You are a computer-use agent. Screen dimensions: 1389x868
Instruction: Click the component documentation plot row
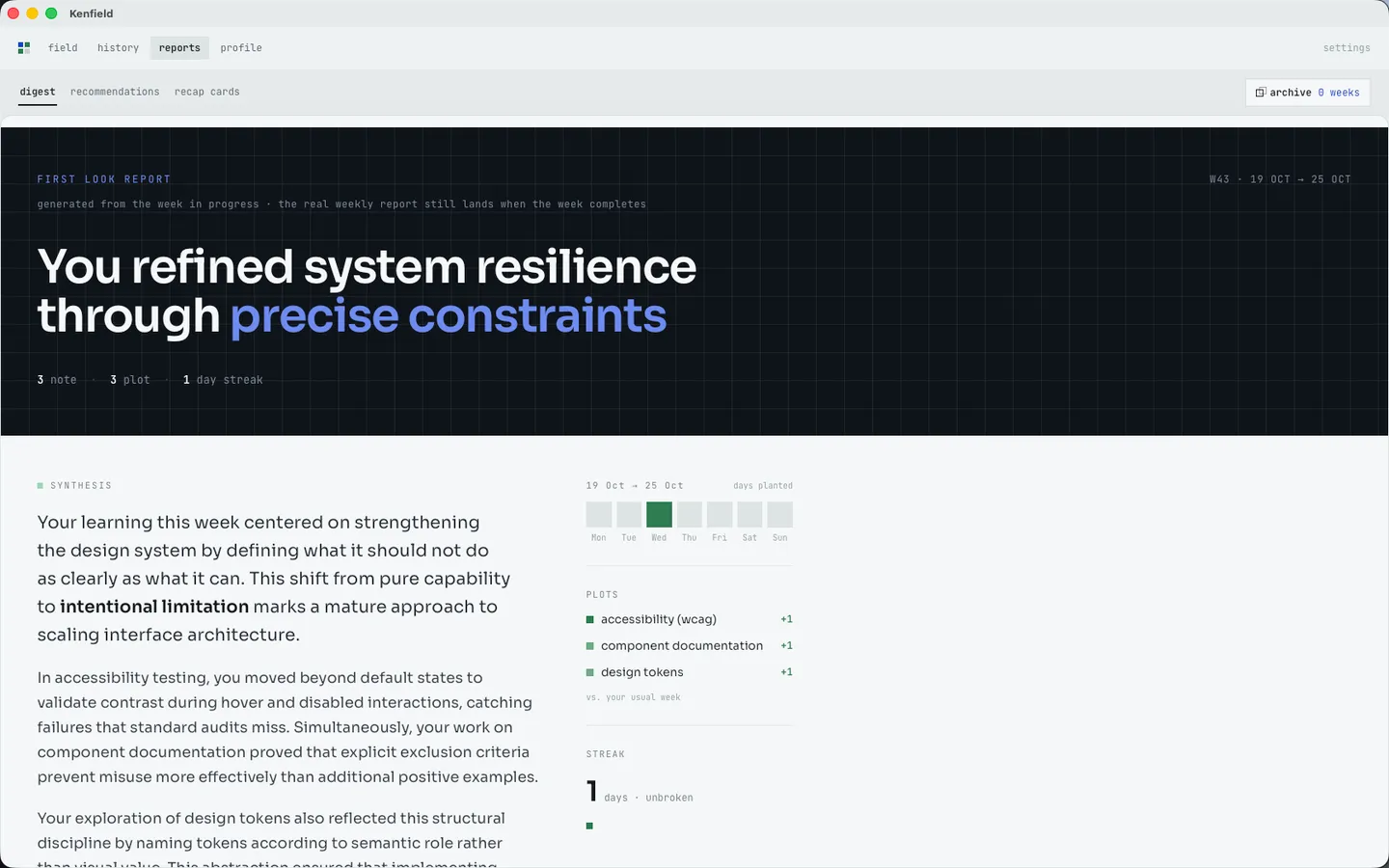[x=690, y=645]
